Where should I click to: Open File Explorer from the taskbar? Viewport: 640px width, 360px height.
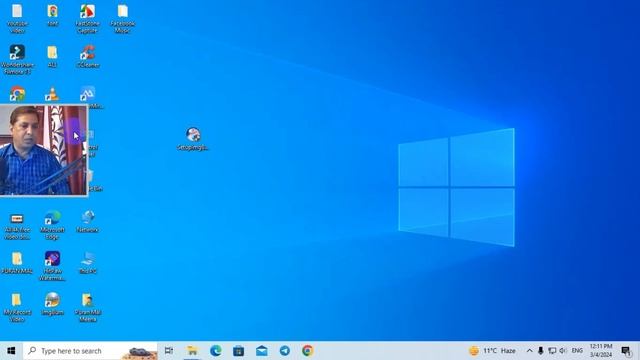pos(192,351)
